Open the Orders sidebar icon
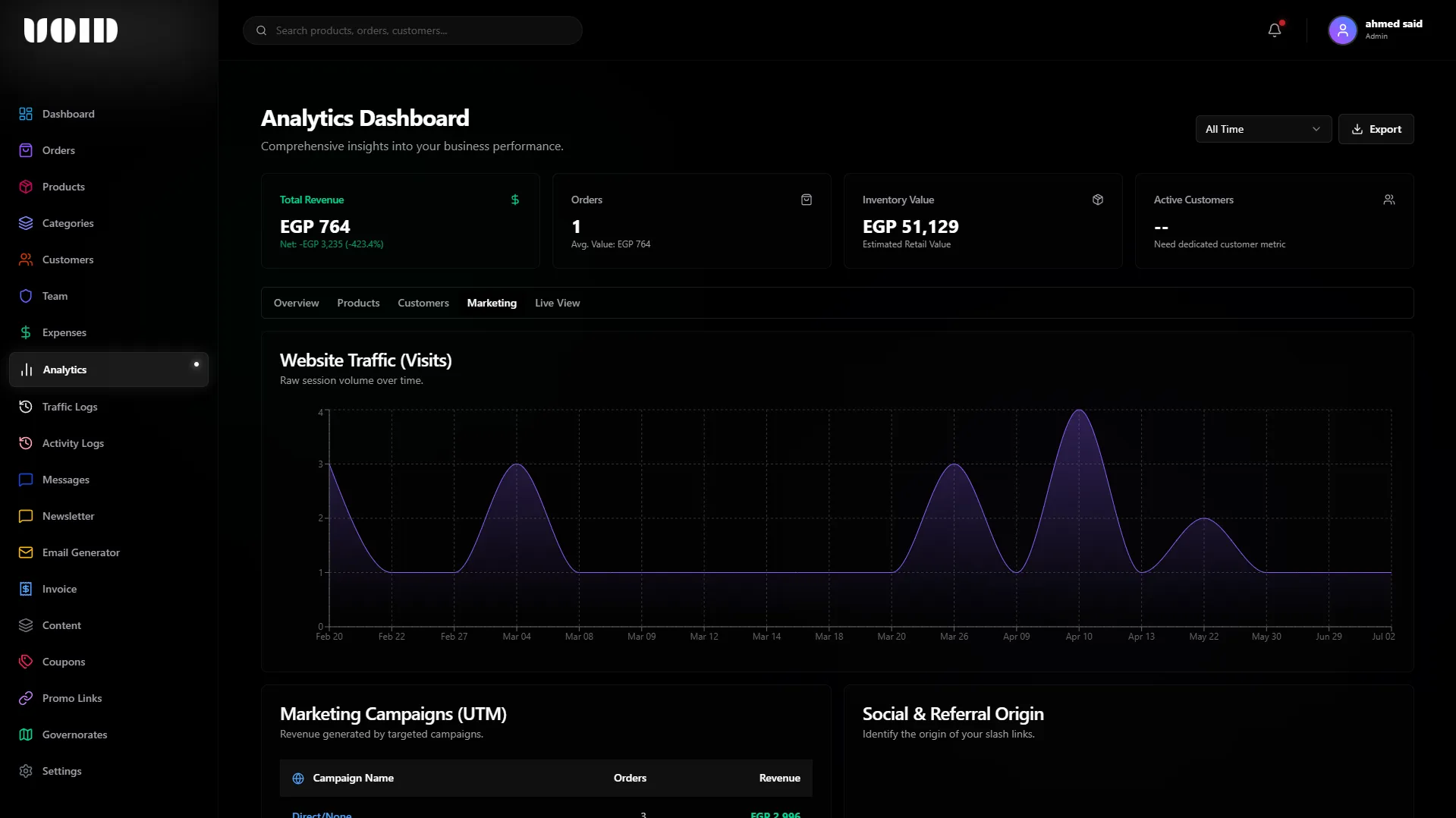 click(x=26, y=150)
